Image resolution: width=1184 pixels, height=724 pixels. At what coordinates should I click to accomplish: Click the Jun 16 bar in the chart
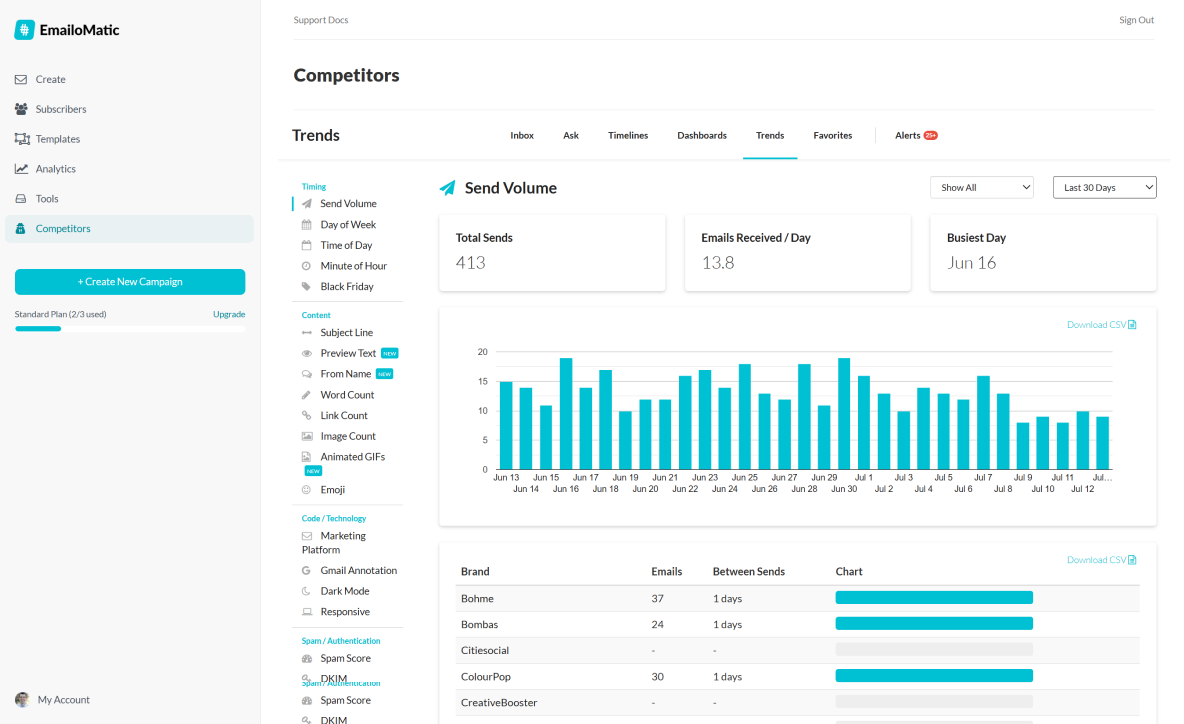point(566,414)
